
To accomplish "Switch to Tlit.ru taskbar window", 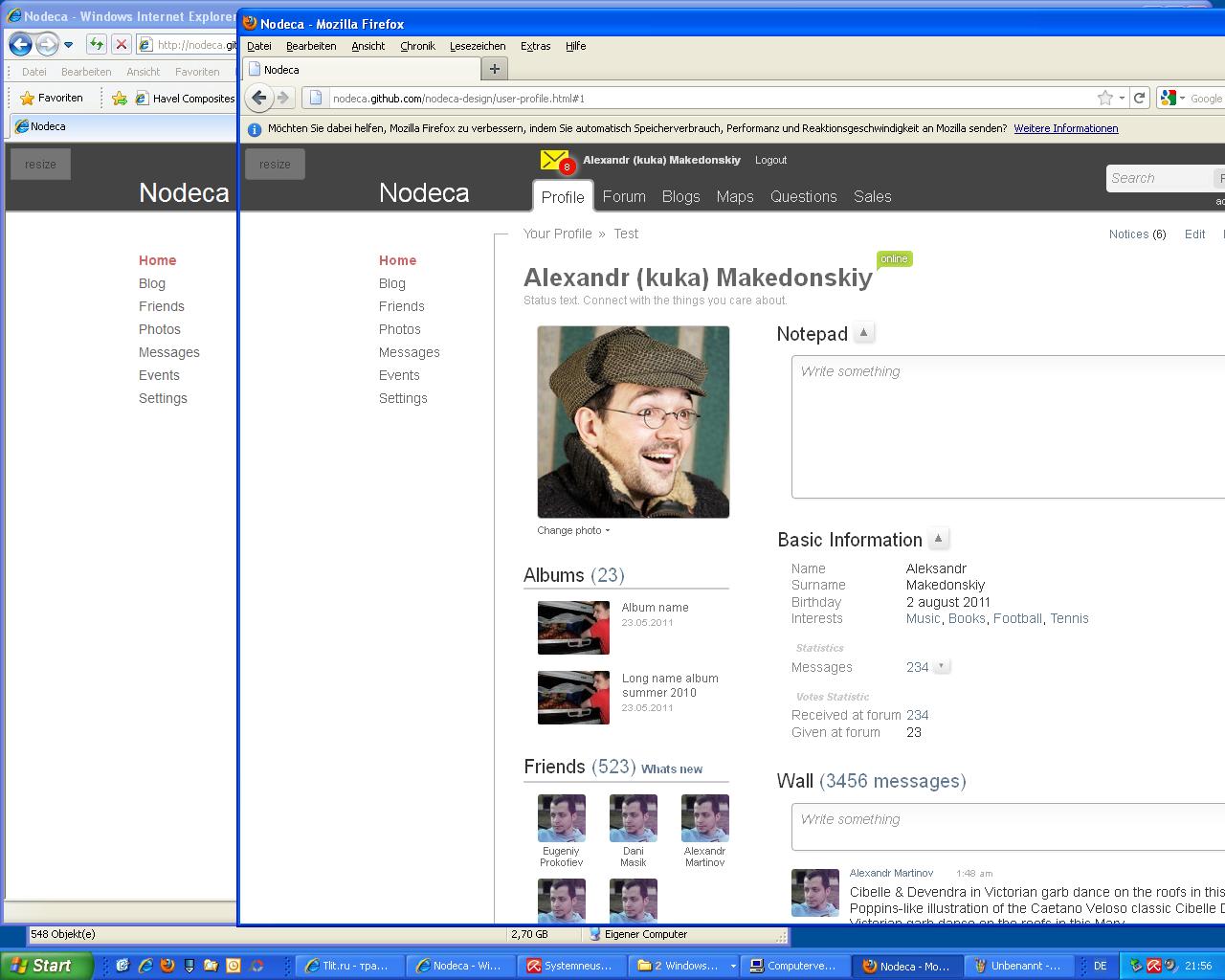I will [348, 966].
